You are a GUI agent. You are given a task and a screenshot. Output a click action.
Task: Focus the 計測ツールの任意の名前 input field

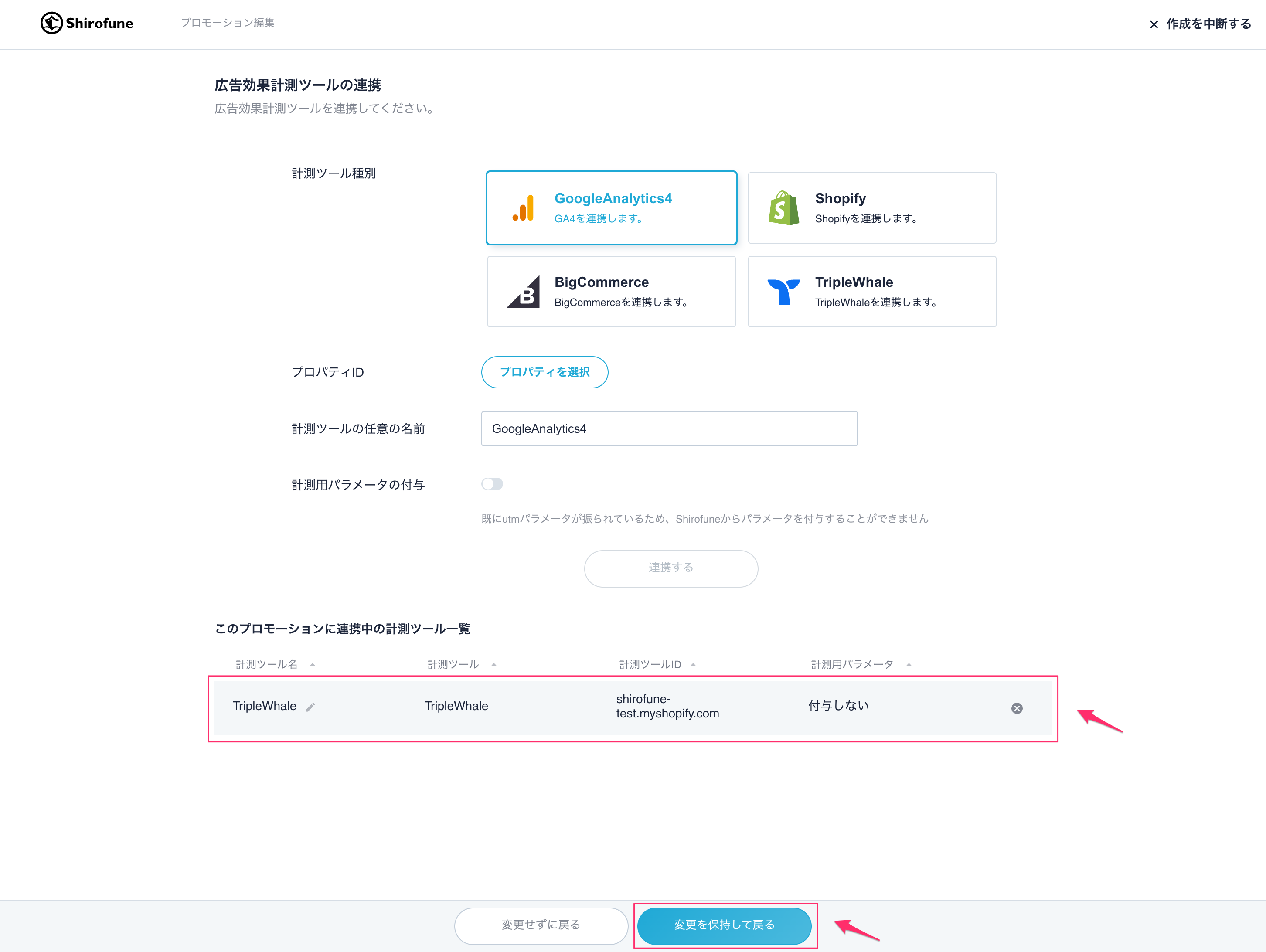[669, 428]
